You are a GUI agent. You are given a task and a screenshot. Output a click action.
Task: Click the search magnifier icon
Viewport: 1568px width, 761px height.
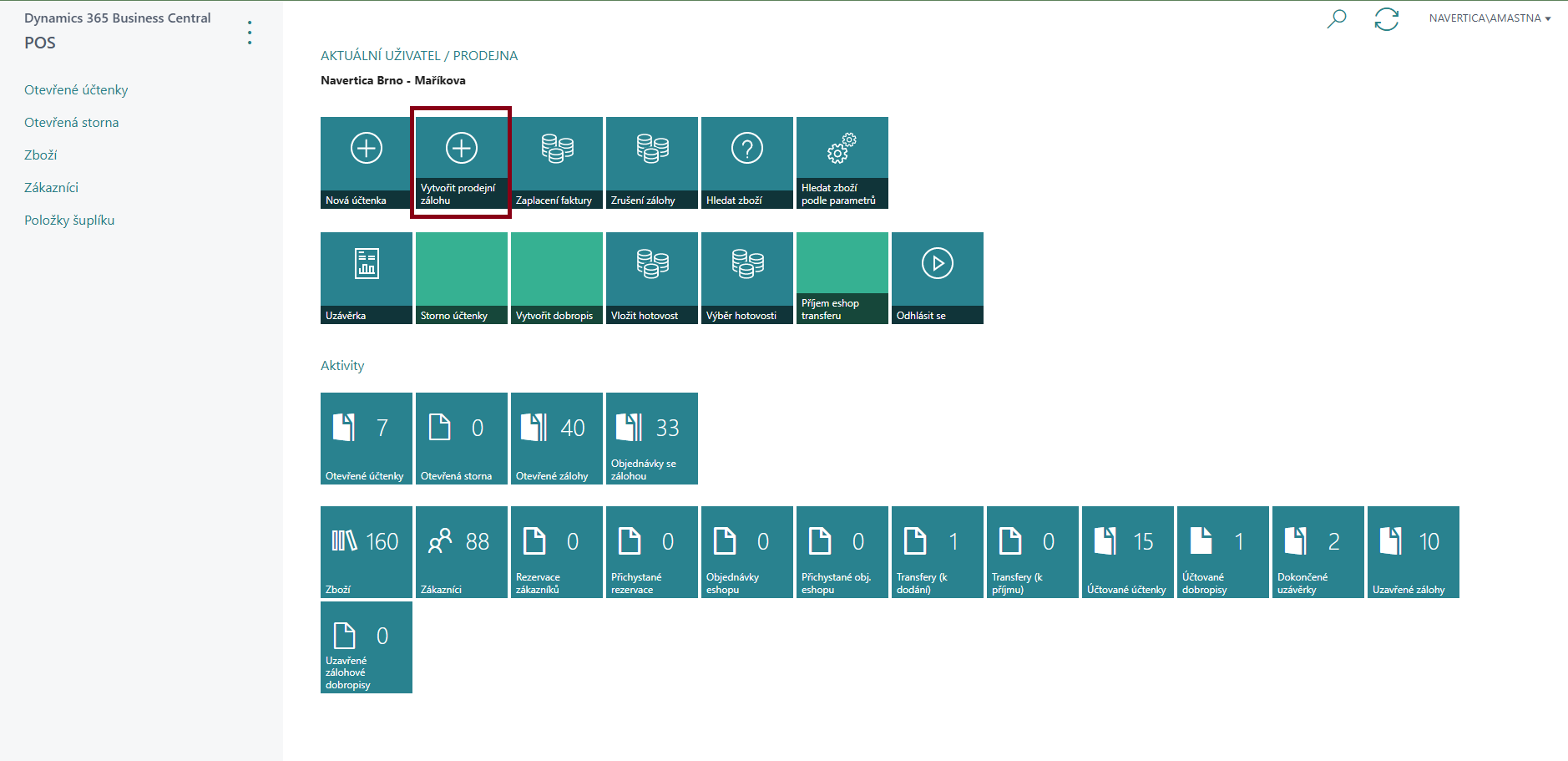pos(1337,18)
